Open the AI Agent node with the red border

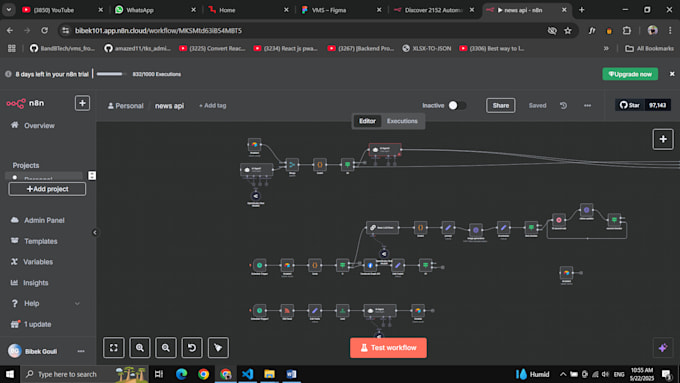tap(385, 150)
